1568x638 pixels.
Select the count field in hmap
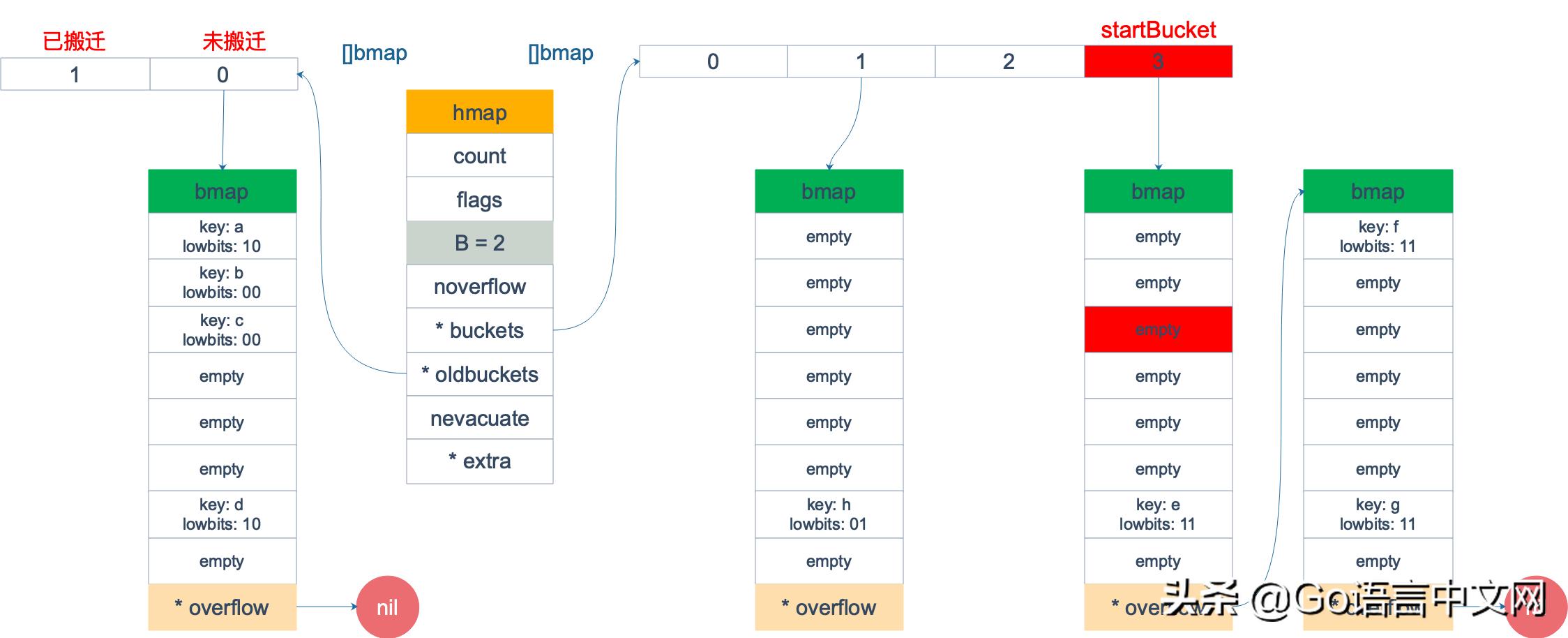pos(480,156)
